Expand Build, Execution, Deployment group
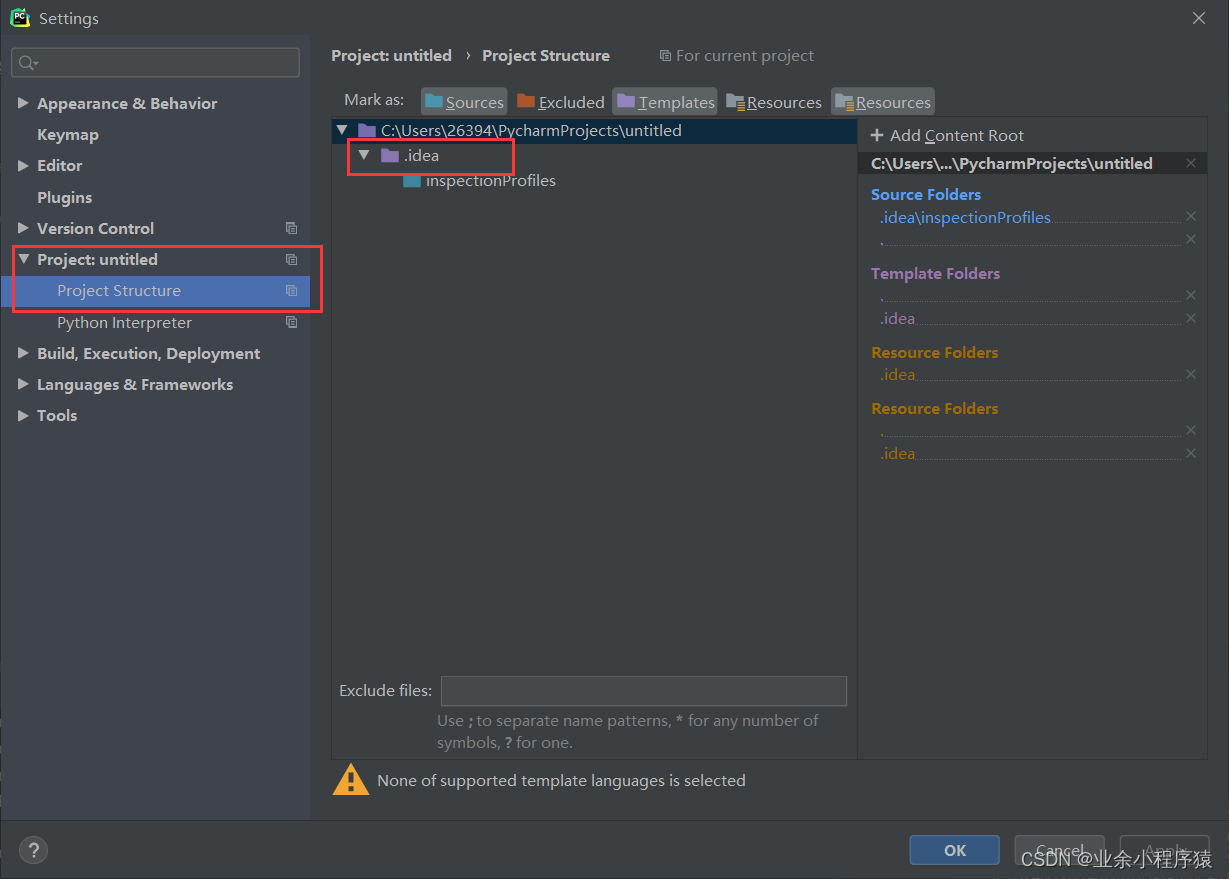The width and height of the screenshot is (1229, 879). [24, 353]
